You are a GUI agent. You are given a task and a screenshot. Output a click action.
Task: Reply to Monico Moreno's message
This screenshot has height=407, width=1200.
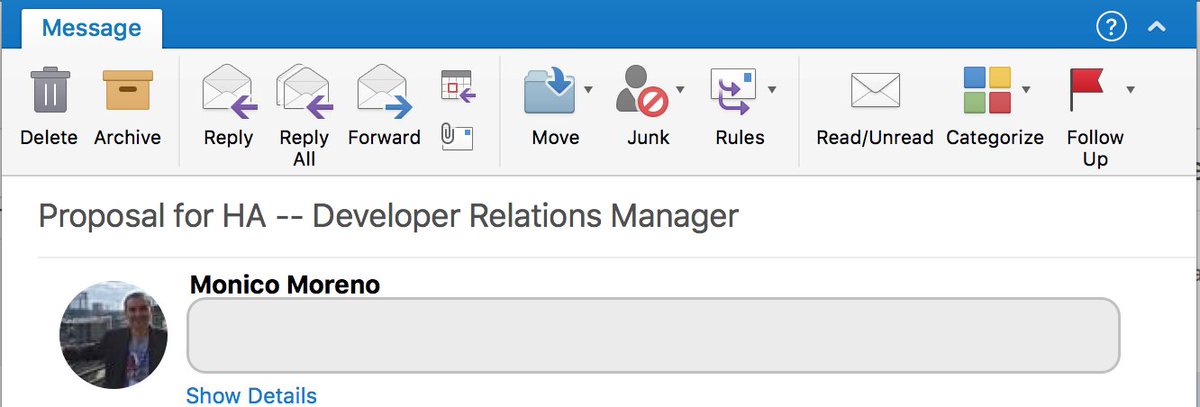[229, 107]
